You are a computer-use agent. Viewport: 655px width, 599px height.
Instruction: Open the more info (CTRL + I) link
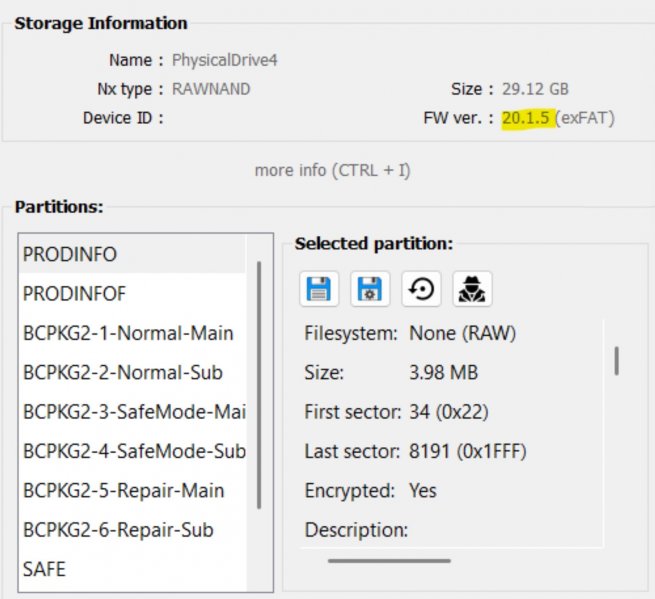(332, 170)
